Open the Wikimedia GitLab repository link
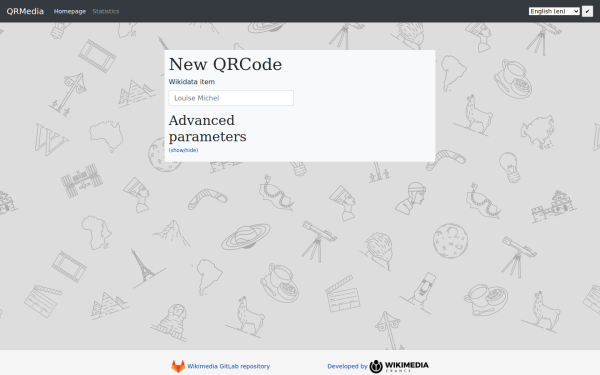Viewport: 600px width, 375px height. pos(228,366)
